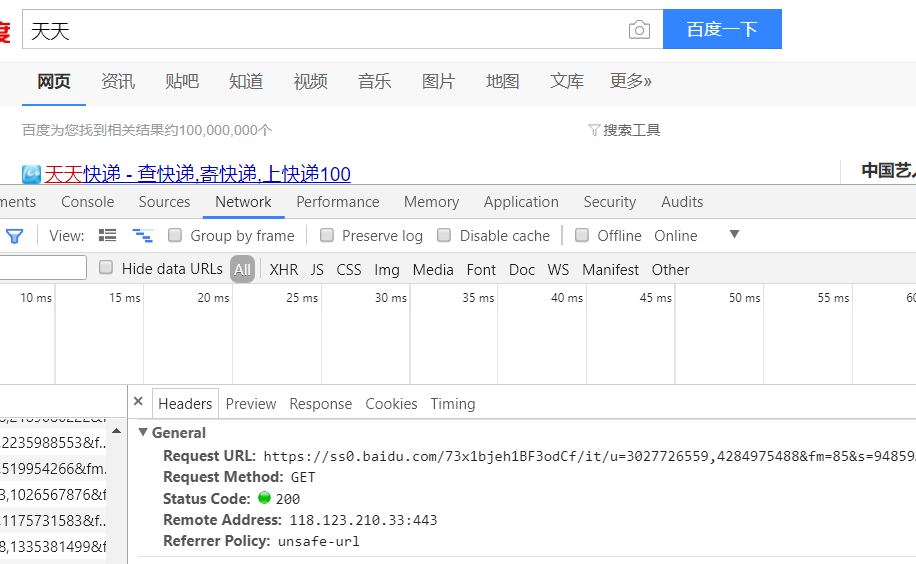Select the Headers details tab
The height and width of the screenshot is (564, 916).
click(x=185, y=404)
